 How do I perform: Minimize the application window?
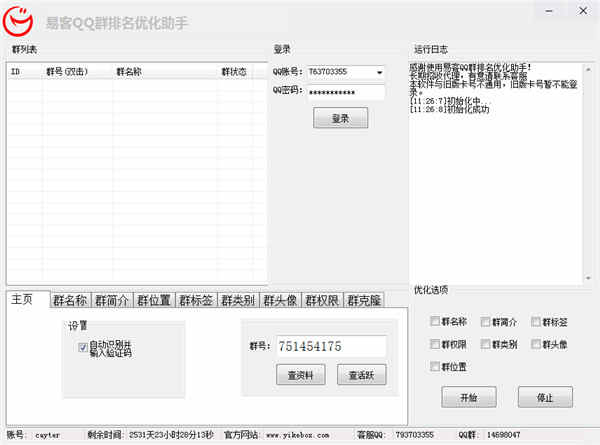tap(549, 11)
